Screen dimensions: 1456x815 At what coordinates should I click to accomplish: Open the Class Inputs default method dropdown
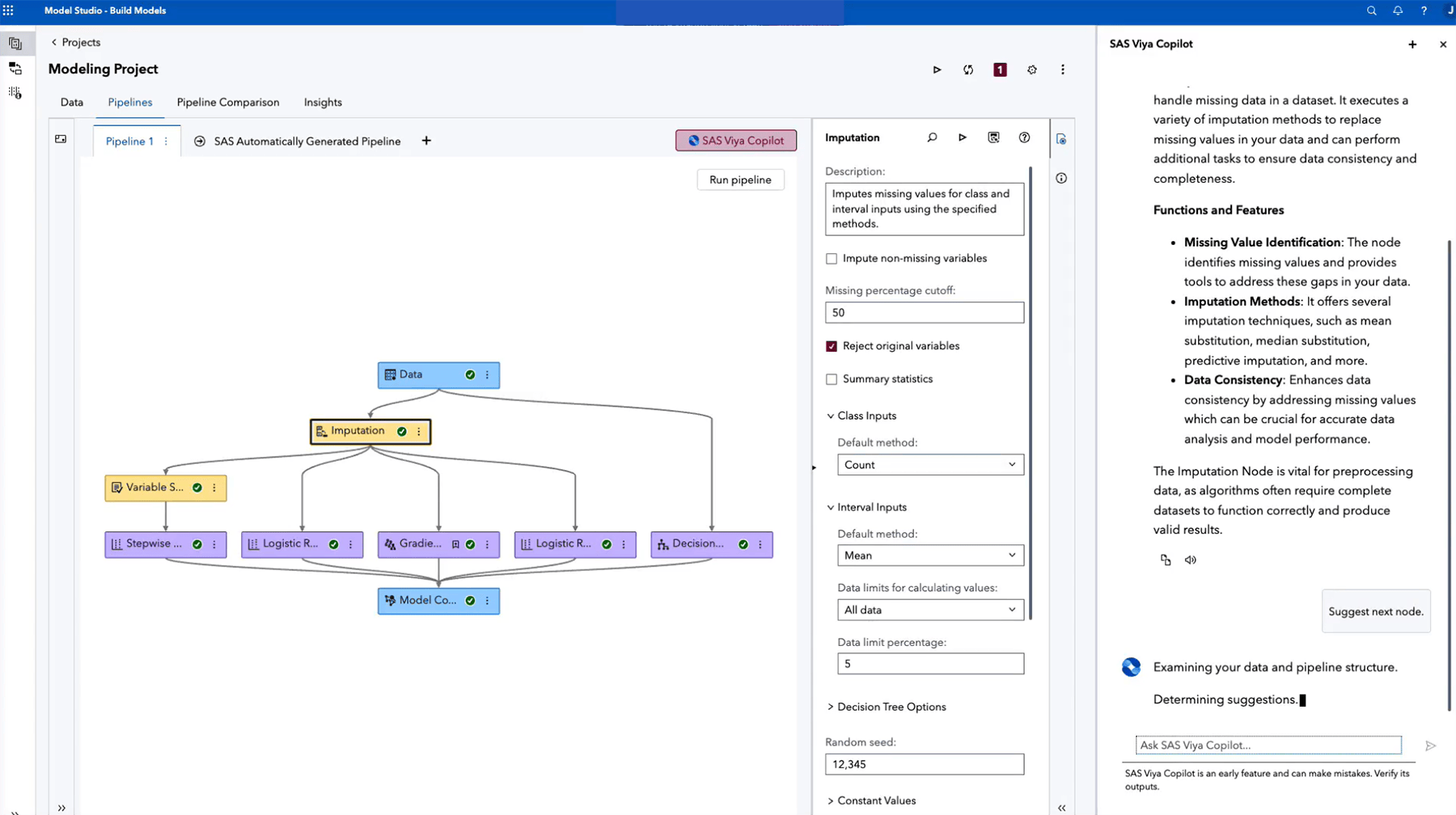coord(929,464)
